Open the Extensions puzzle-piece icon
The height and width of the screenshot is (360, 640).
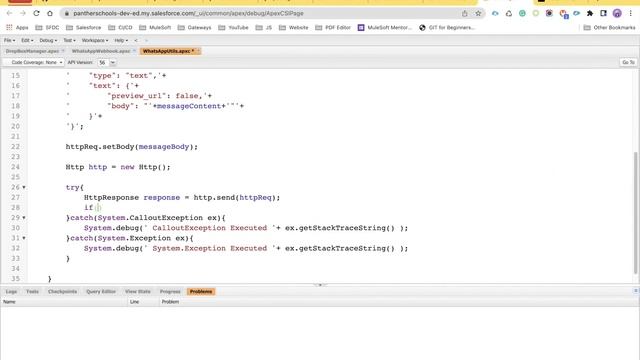[x=590, y=13]
